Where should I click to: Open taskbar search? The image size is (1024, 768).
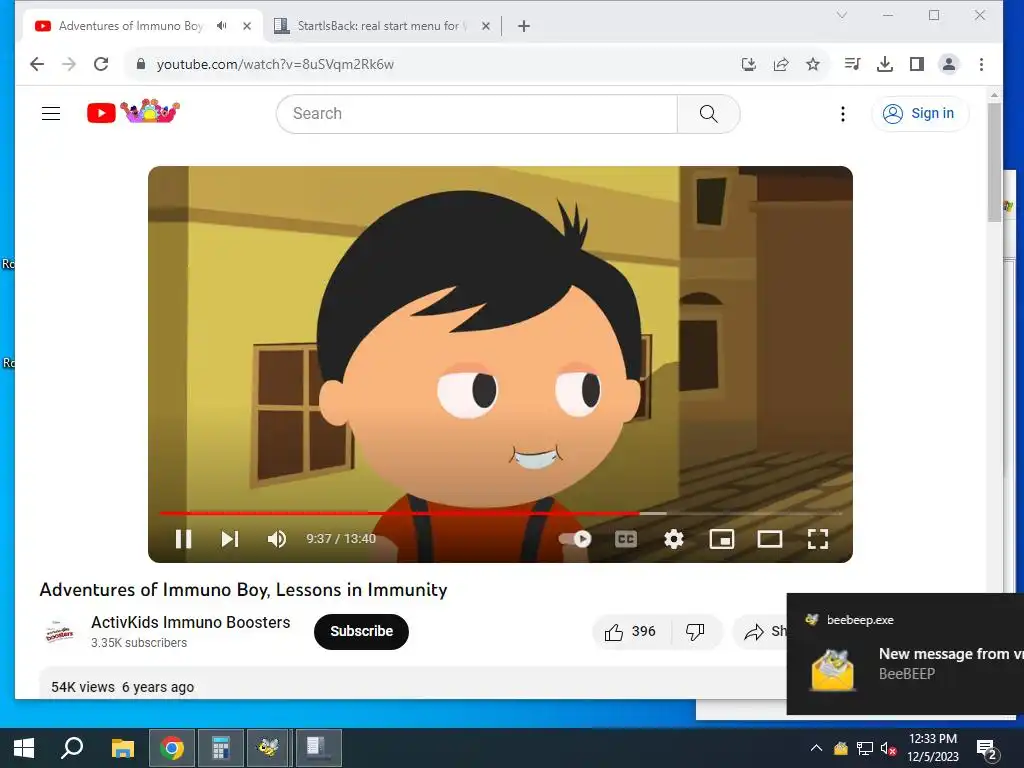coord(72,748)
